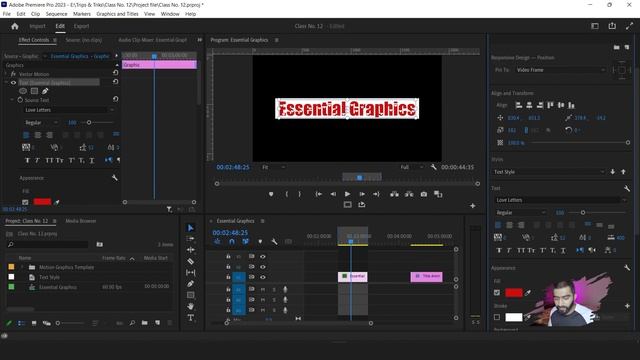Toggle Fill checkbox in Essential Graphics panel

click(497, 293)
